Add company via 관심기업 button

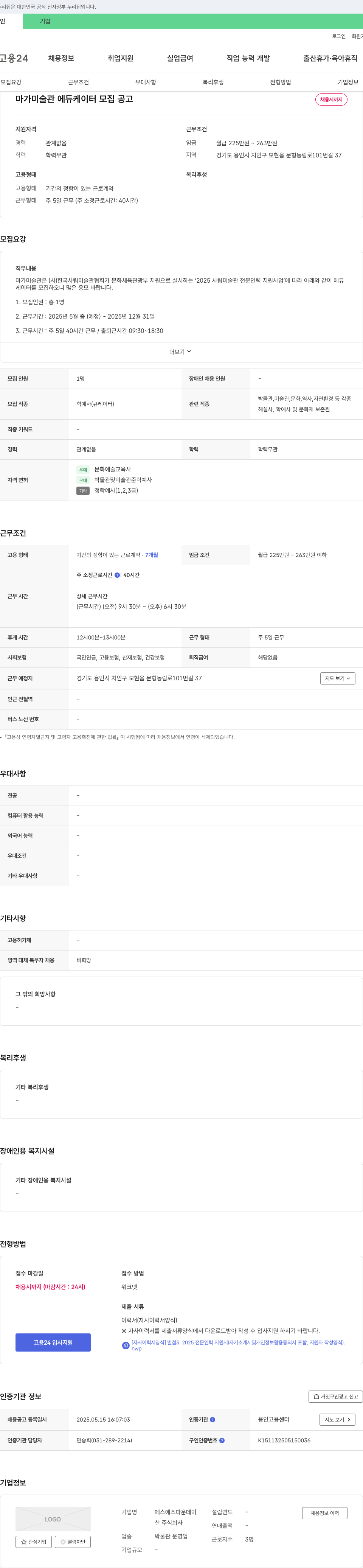[x=33, y=1541]
